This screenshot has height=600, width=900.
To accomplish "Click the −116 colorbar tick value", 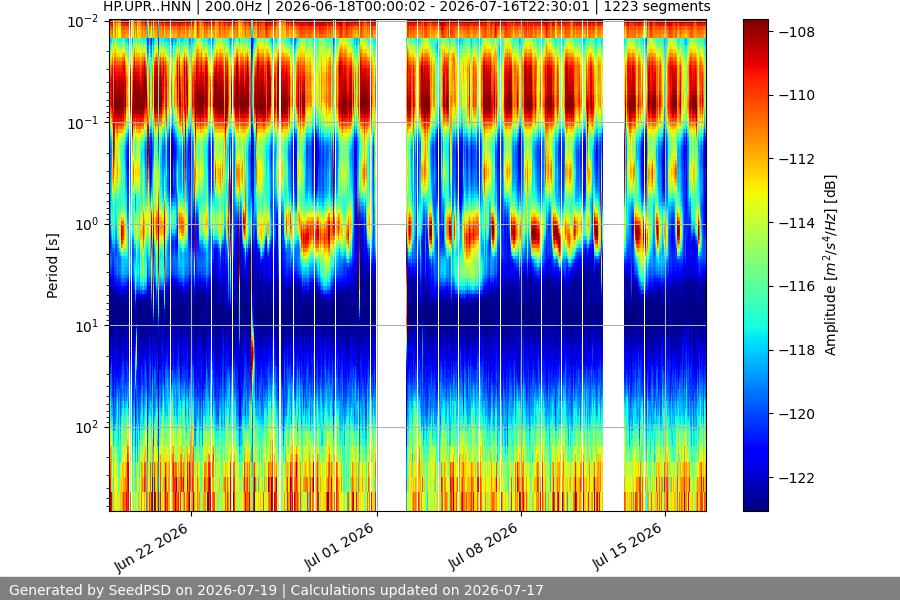I will click(x=797, y=286).
